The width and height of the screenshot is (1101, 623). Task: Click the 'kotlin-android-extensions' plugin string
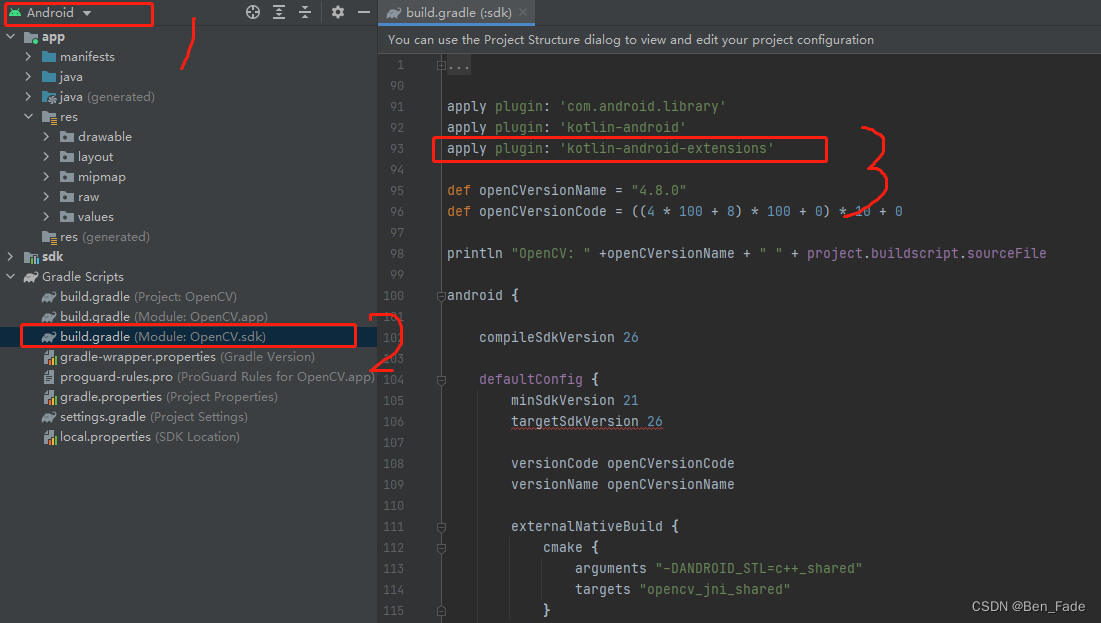click(x=666, y=148)
